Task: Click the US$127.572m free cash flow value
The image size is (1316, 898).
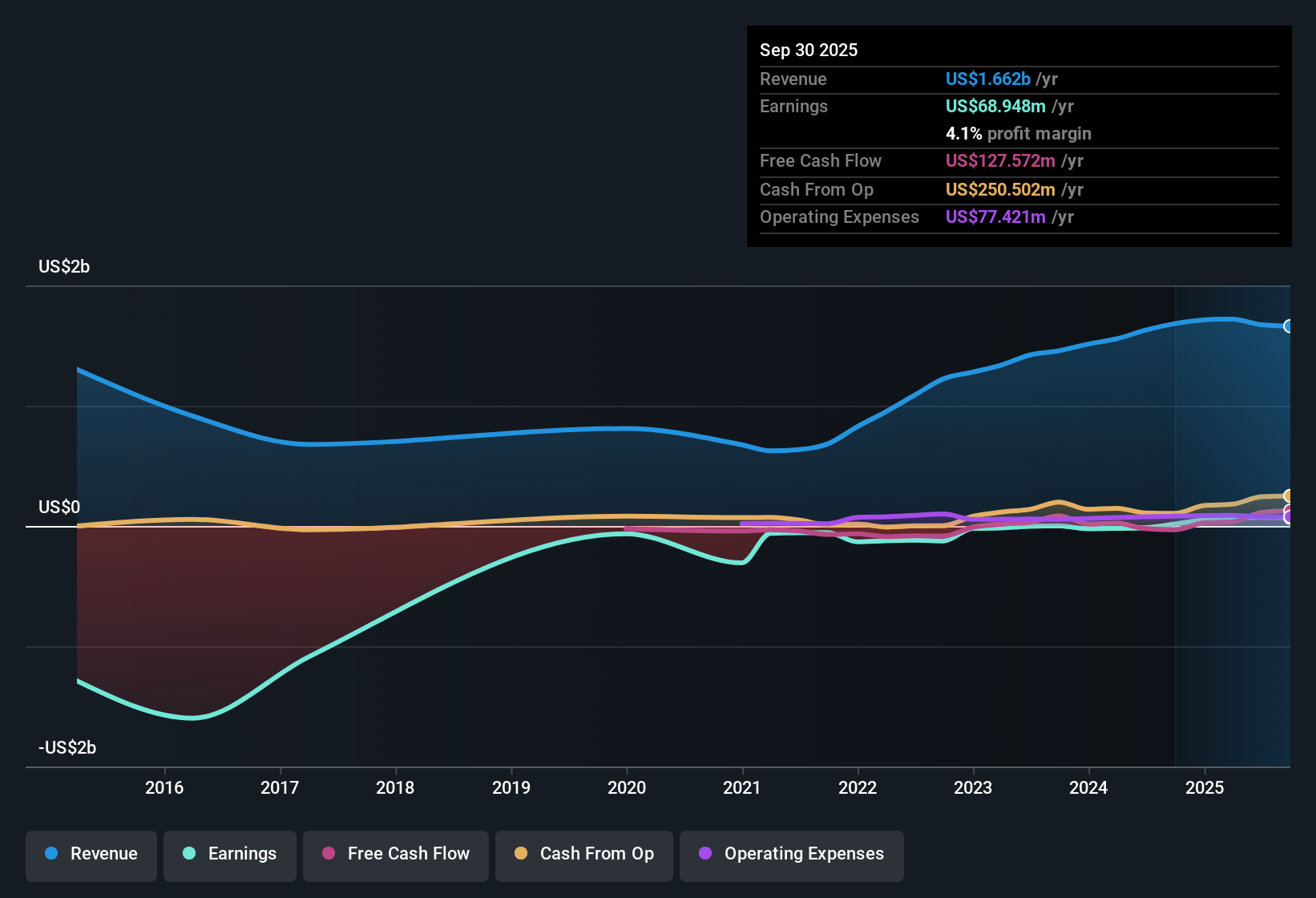Action: (1000, 160)
